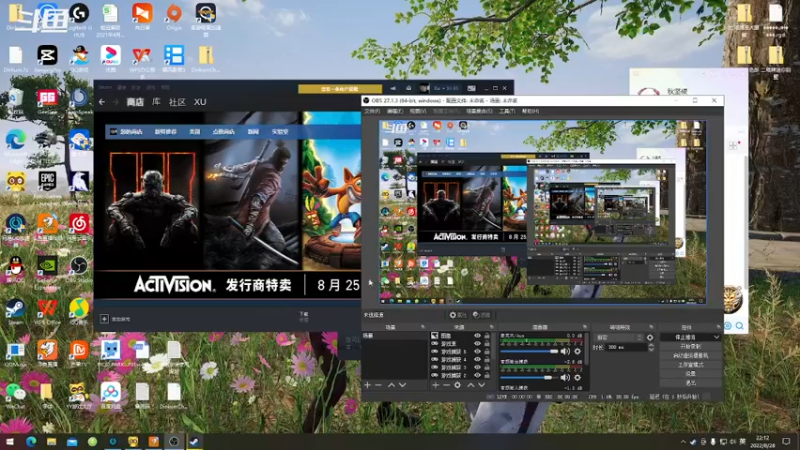The image size is (800, 450).
Task: Switch to Steam Library tab
Action: tap(156, 102)
